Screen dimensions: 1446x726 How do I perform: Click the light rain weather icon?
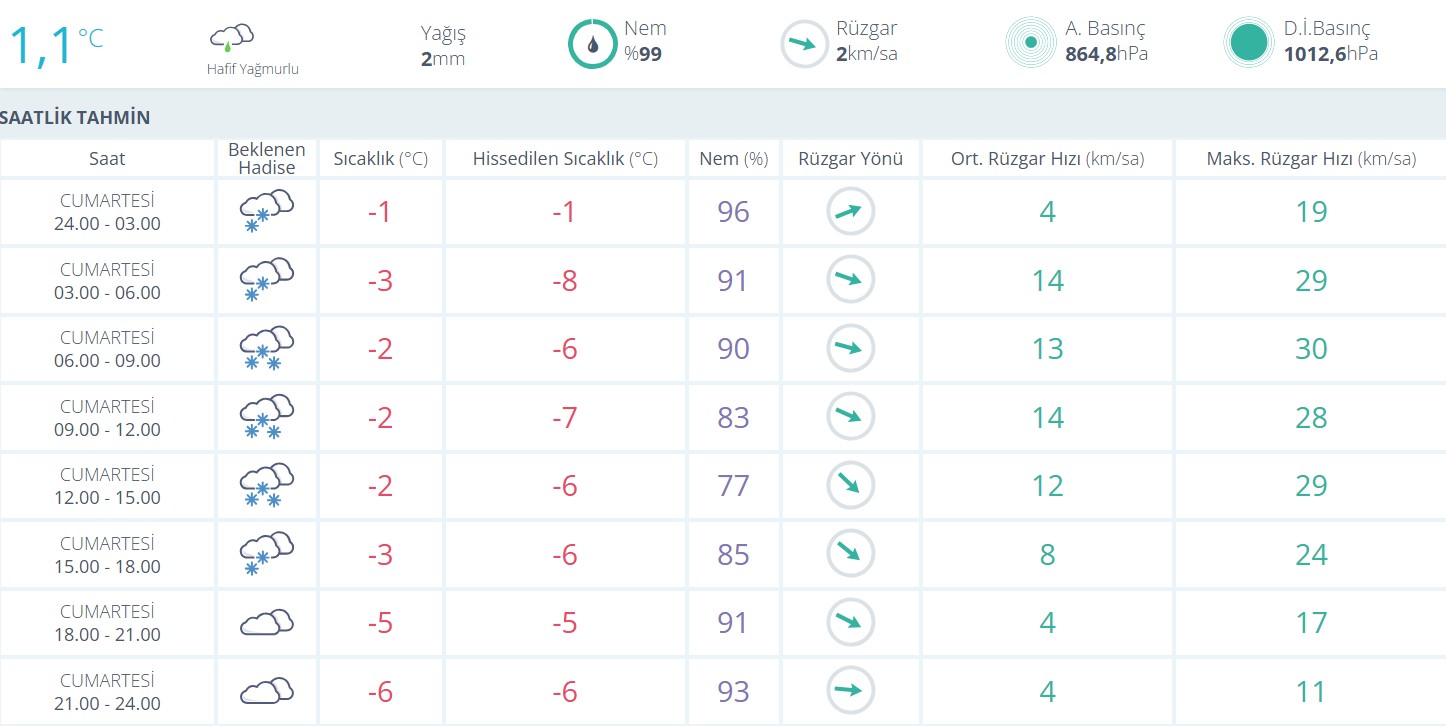click(x=231, y=39)
